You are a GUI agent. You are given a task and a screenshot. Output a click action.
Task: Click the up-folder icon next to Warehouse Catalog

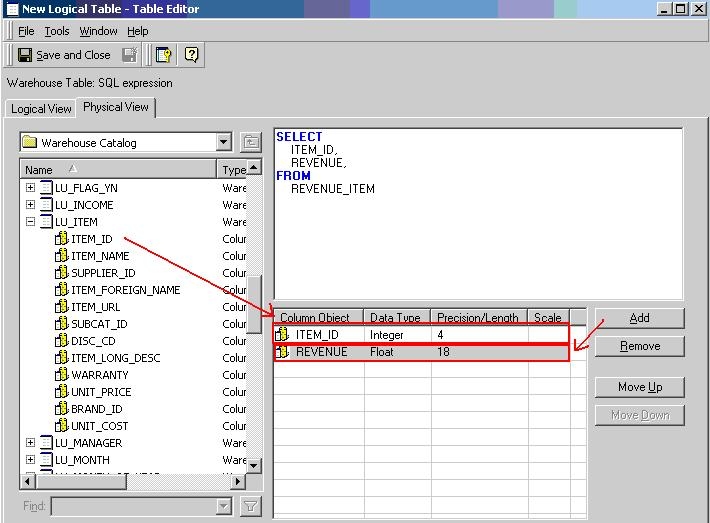coord(250,143)
